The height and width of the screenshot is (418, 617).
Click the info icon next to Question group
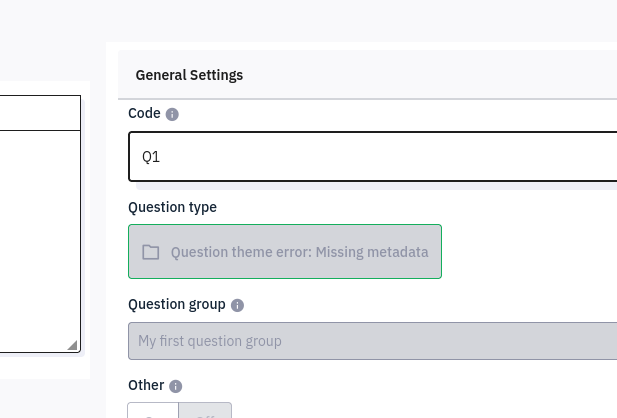(237, 305)
